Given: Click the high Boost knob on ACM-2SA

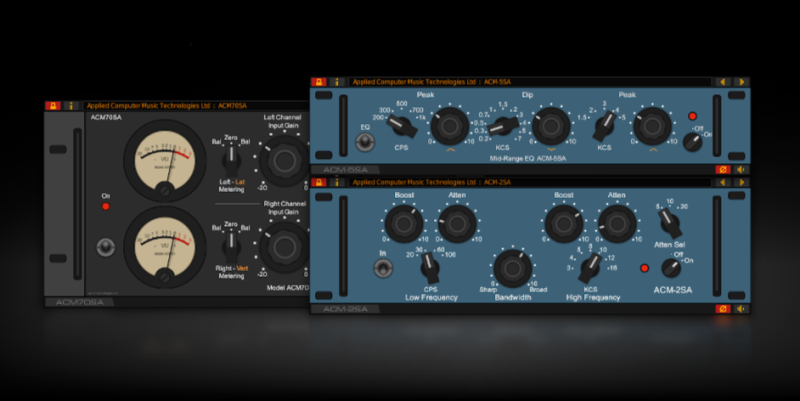Looking at the screenshot, I should click(564, 223).
